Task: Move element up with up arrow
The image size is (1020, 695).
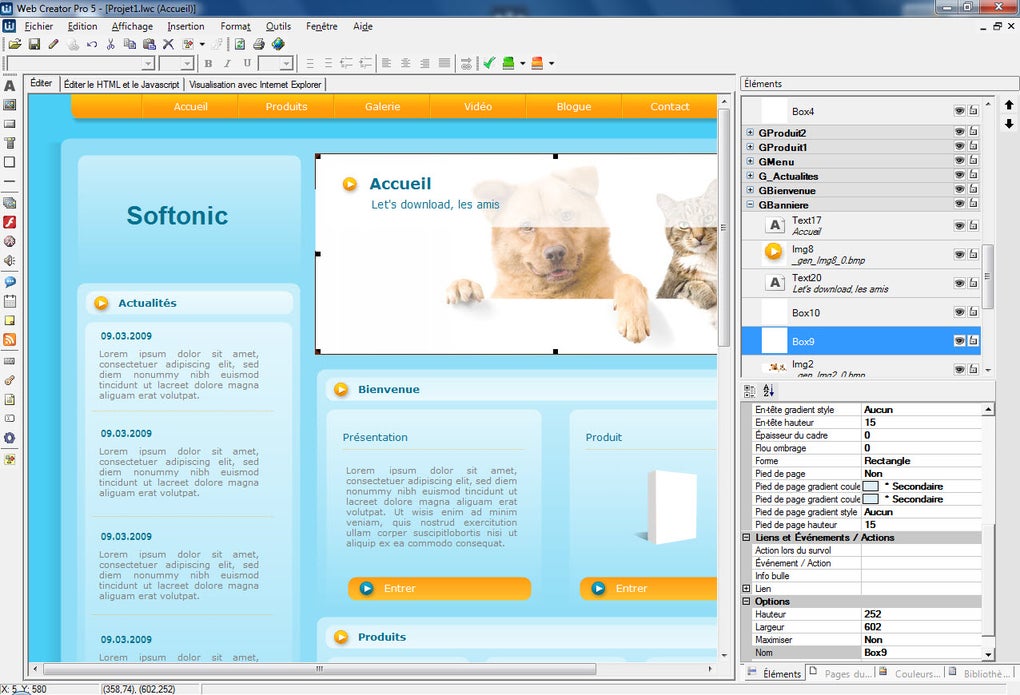Action: (1009, 105)
